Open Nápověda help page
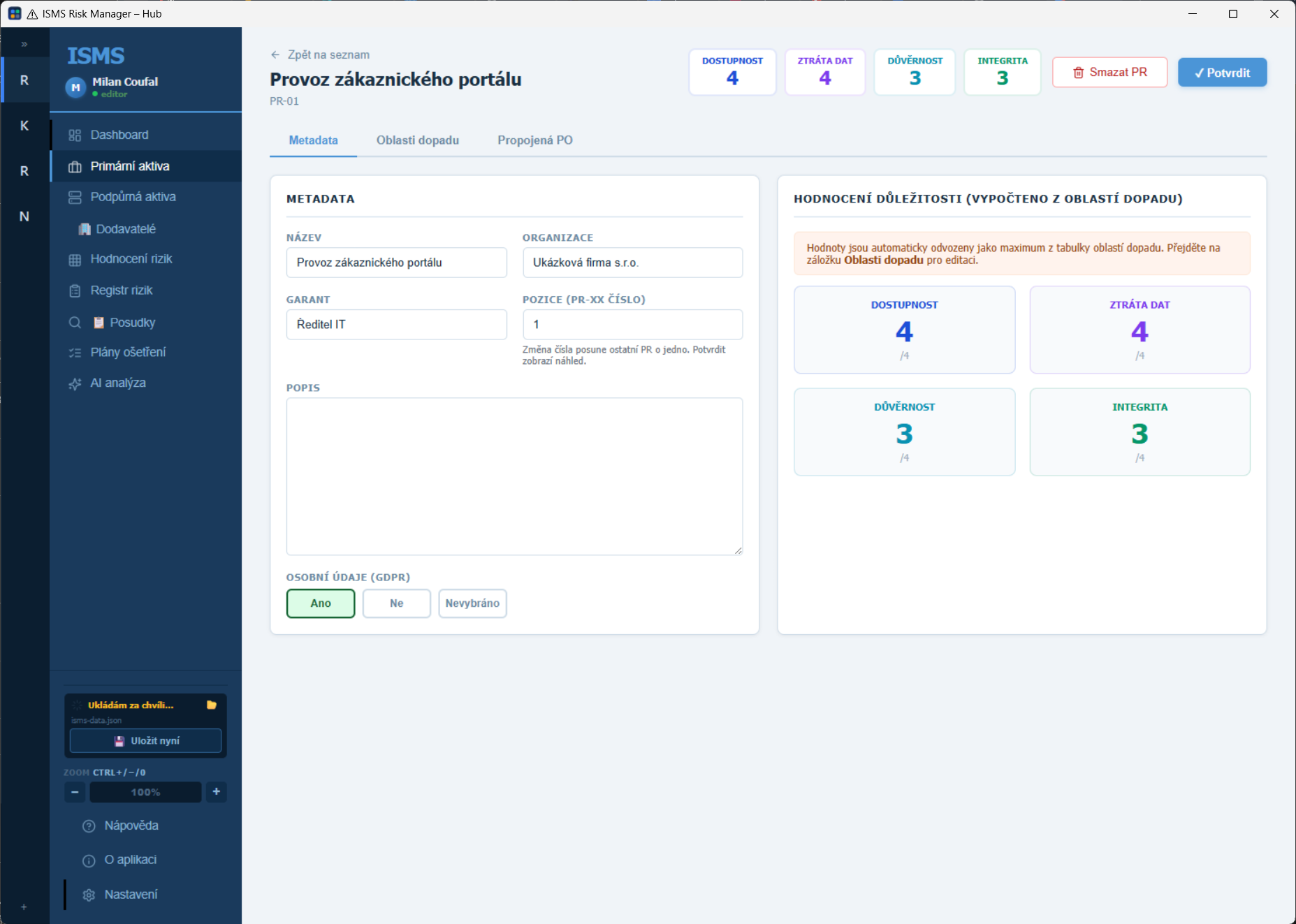This screenshot has height=924, width=1296. pyautogui.click(x=146, y=826)
